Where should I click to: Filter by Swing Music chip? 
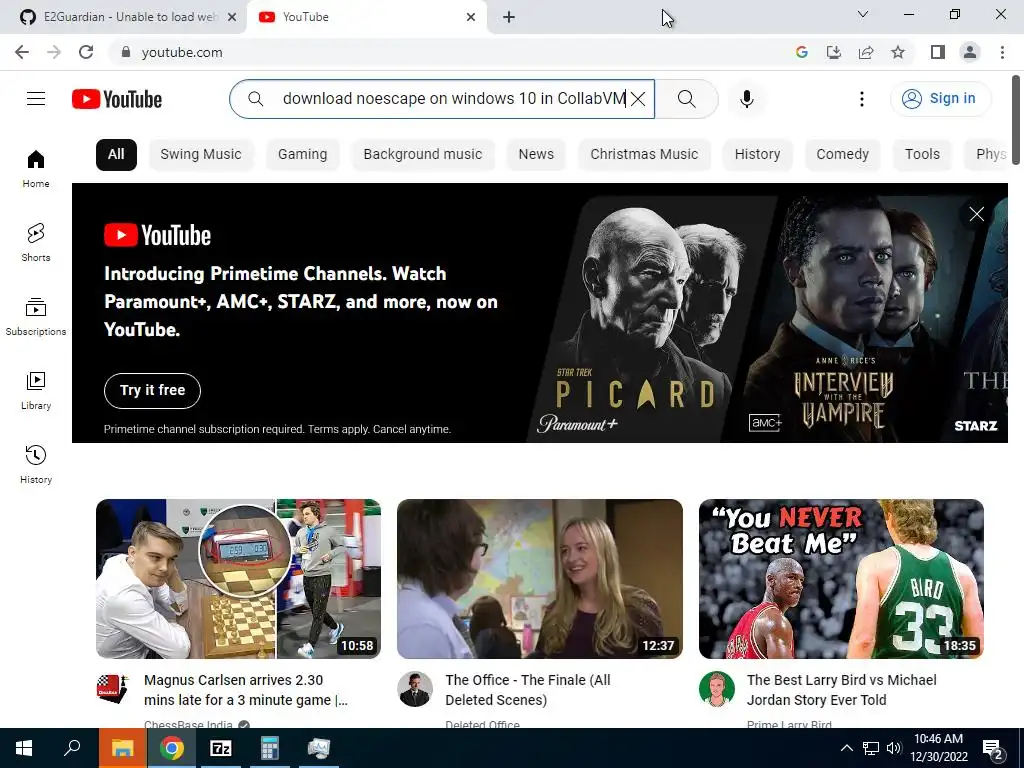tap(201, 155)
